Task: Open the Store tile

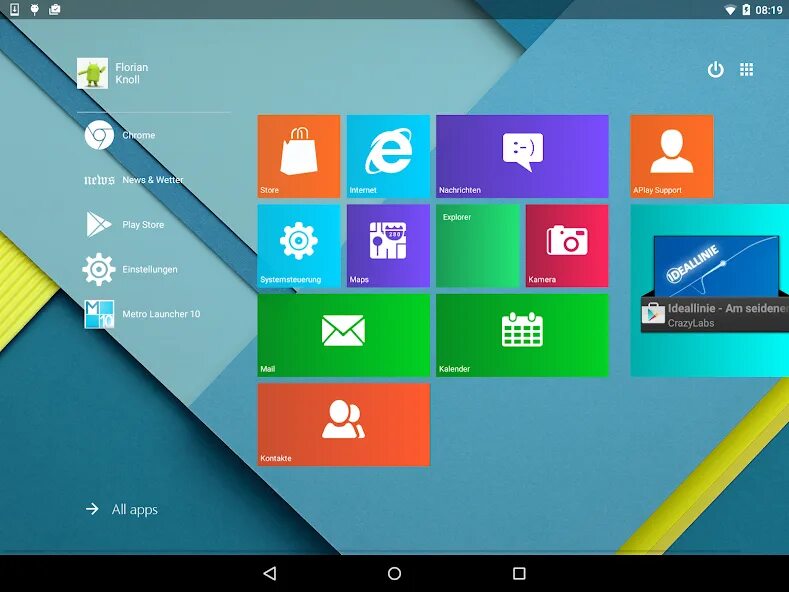Action: [299, 156]
